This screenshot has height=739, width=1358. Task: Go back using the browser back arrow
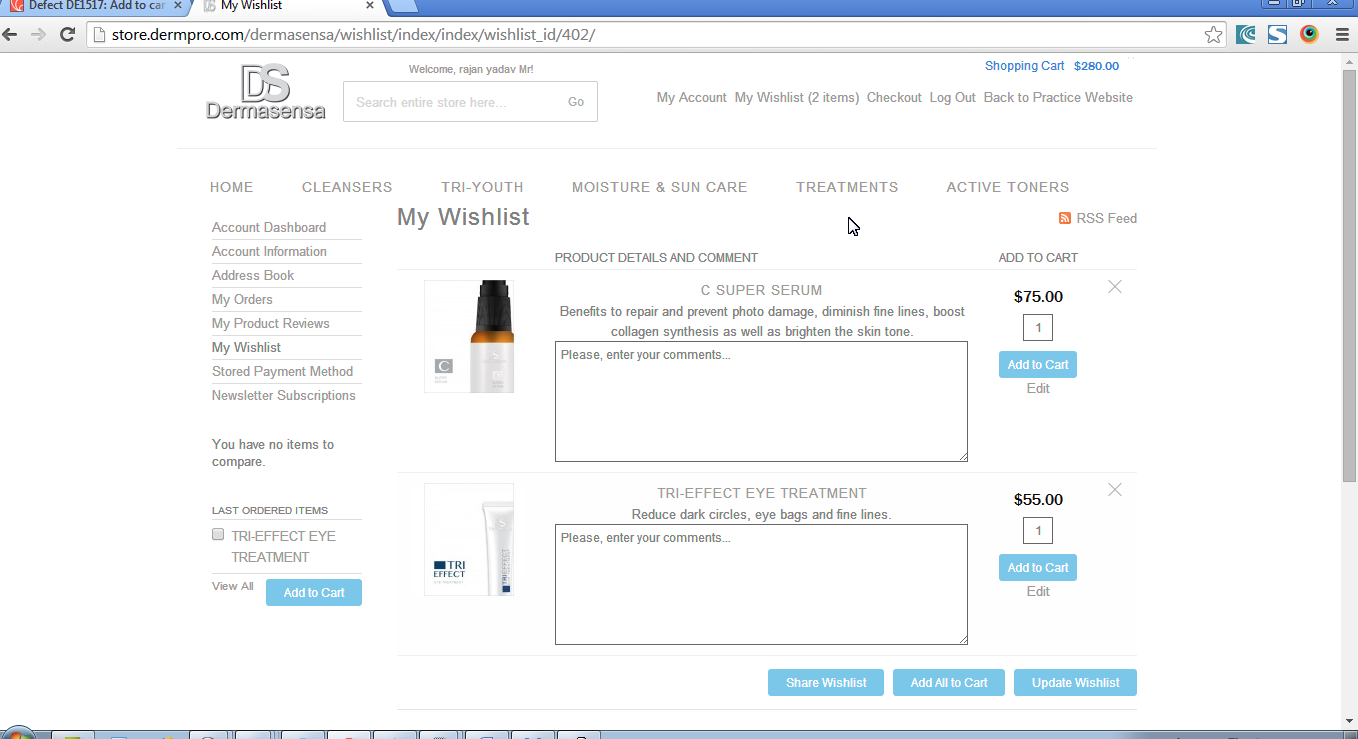coord(10,34)
